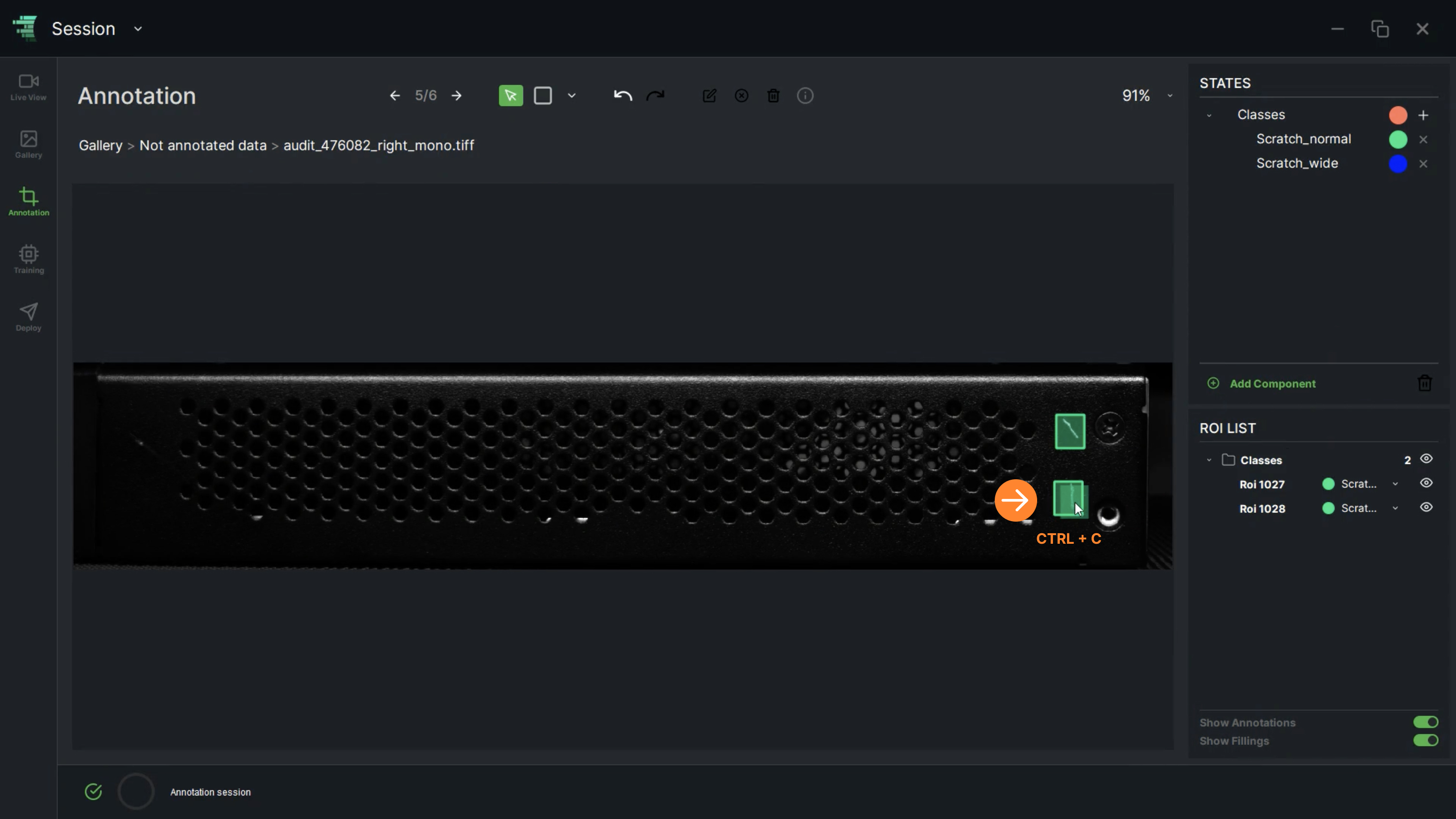Add a new class with plus icon

click(x=1423, y=115)
